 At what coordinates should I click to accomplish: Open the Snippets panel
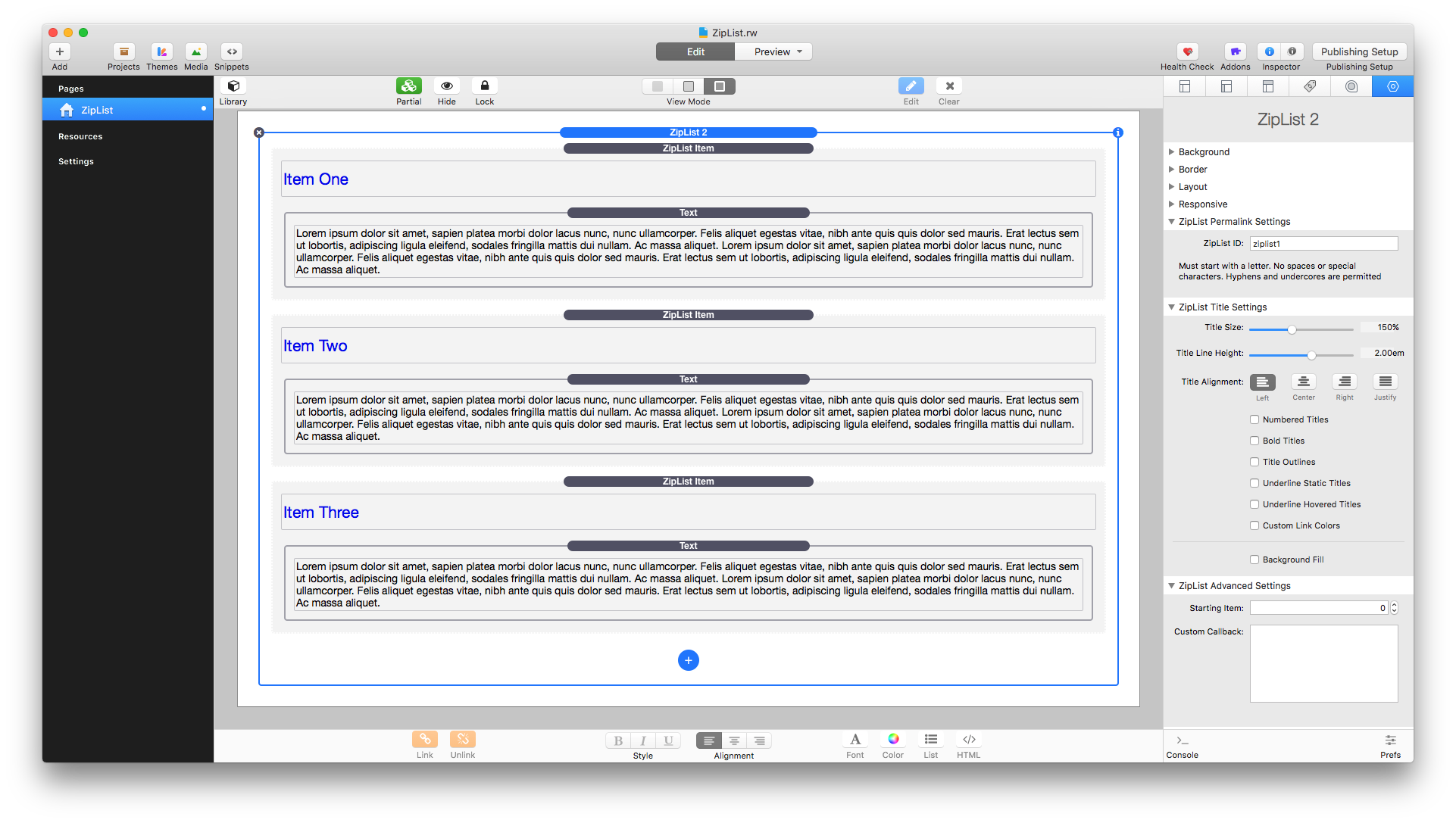pos(232,52)
